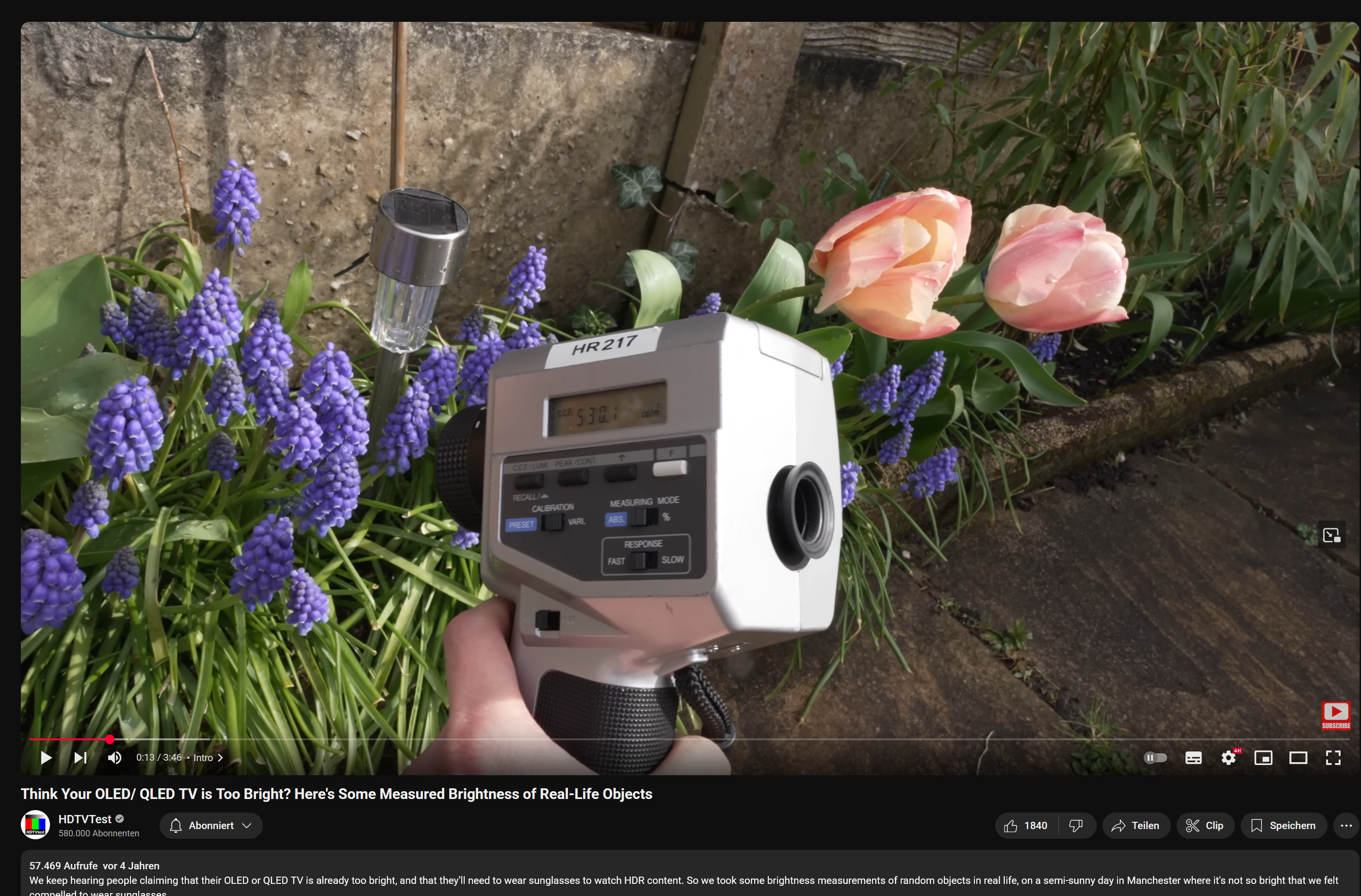The image size is (1361, 896).
Task: Click the Subscribe watermark in the video
Action: click(1336, 716)
